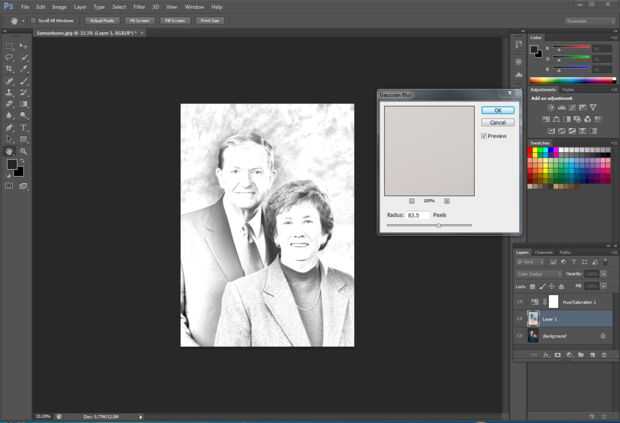Viewport: 620px width, 423px height.
Task: Select the Eyedropper tool
Action: pyautogui.click(x=24, y=69)
